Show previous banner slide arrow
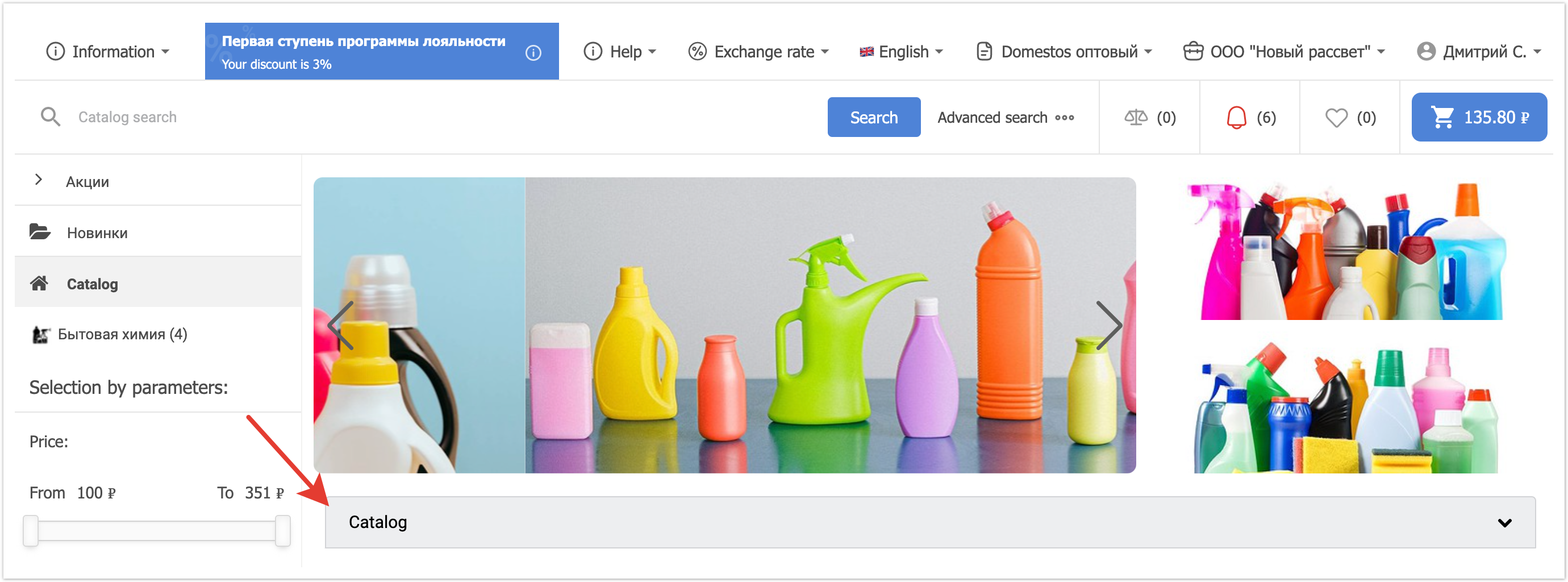 341,326
